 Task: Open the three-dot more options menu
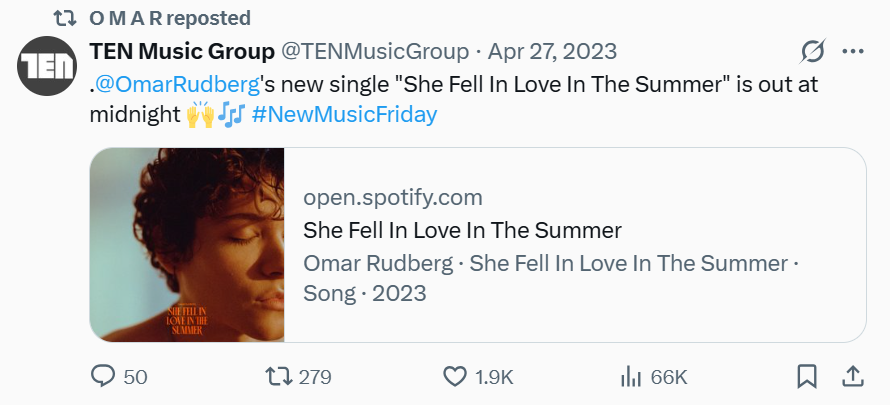[853, 51]
